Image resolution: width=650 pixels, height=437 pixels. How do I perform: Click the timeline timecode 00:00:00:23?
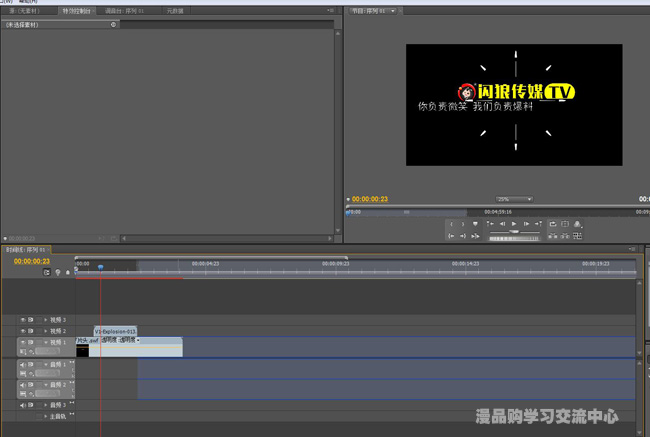[32, 261]
